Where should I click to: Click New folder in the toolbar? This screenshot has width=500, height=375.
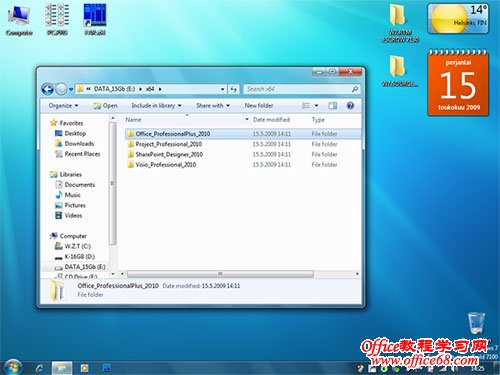tap(259, 106)
